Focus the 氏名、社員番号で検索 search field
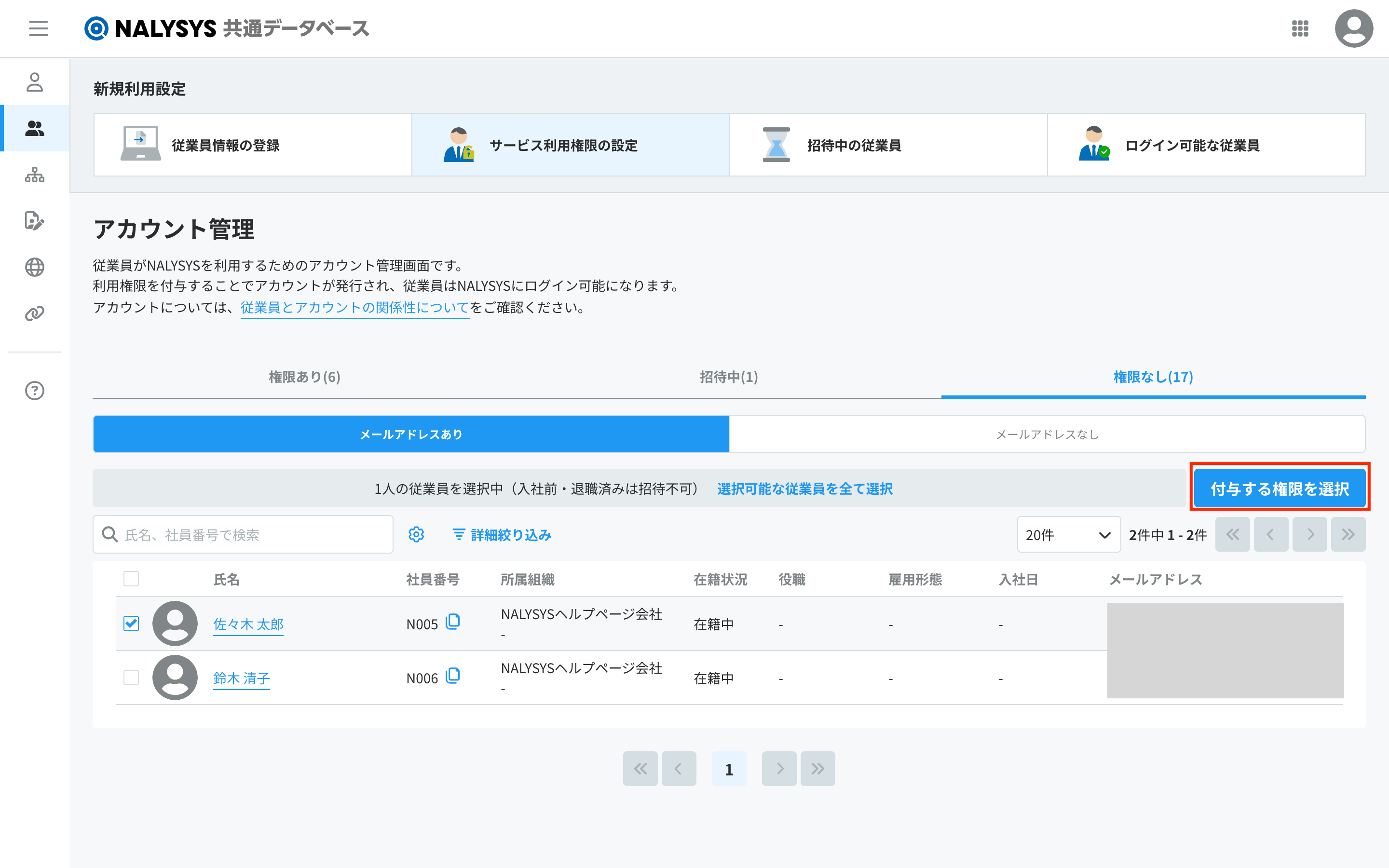 click(x=253, y=534)
